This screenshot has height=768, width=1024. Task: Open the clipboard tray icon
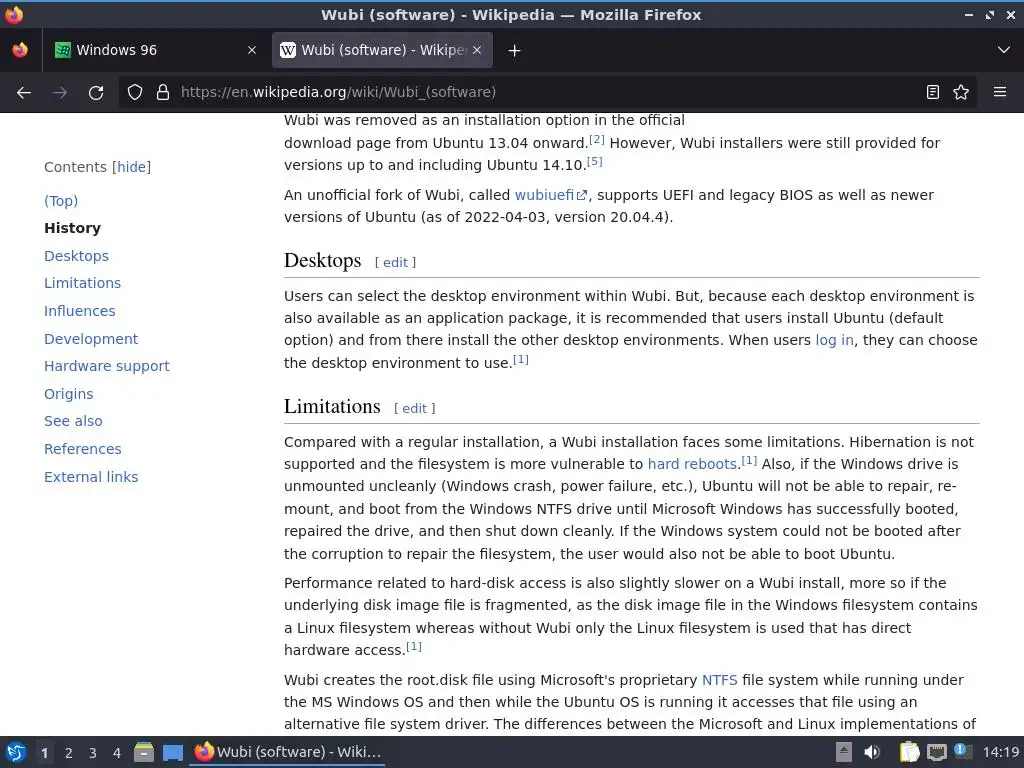[909, 752]
